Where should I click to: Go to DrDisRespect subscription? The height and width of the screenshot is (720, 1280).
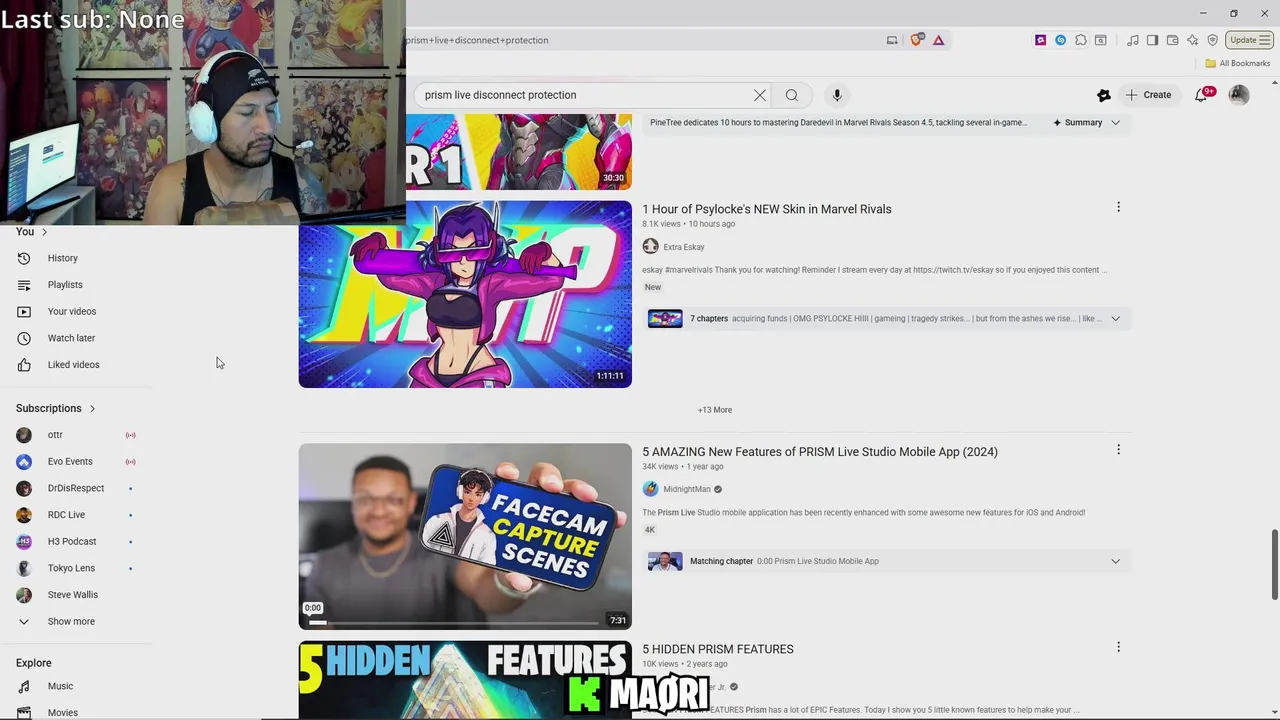(x=76, y=488)
